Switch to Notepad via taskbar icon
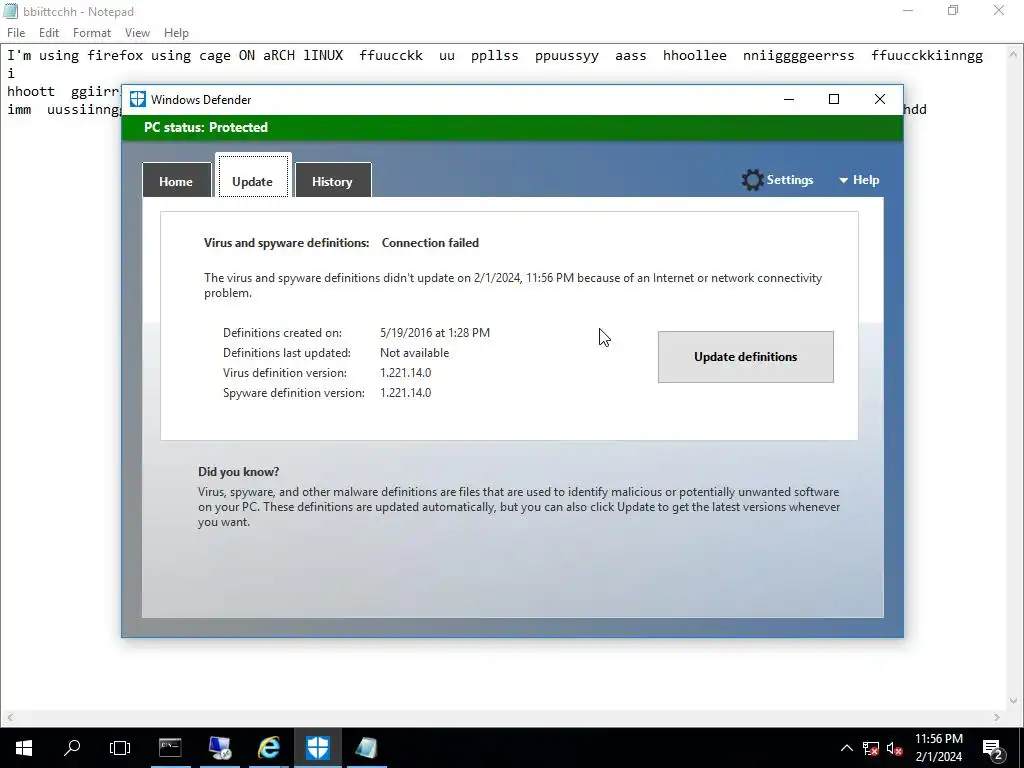This screenshot has width=1024, height=768. point(366,748)
